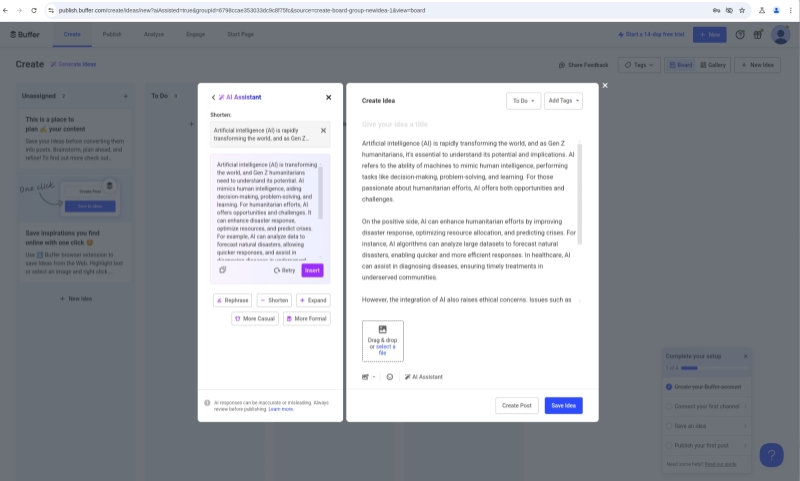Screen dimensions: 800x481
Task: Switch to Board view
Action: 680,65
